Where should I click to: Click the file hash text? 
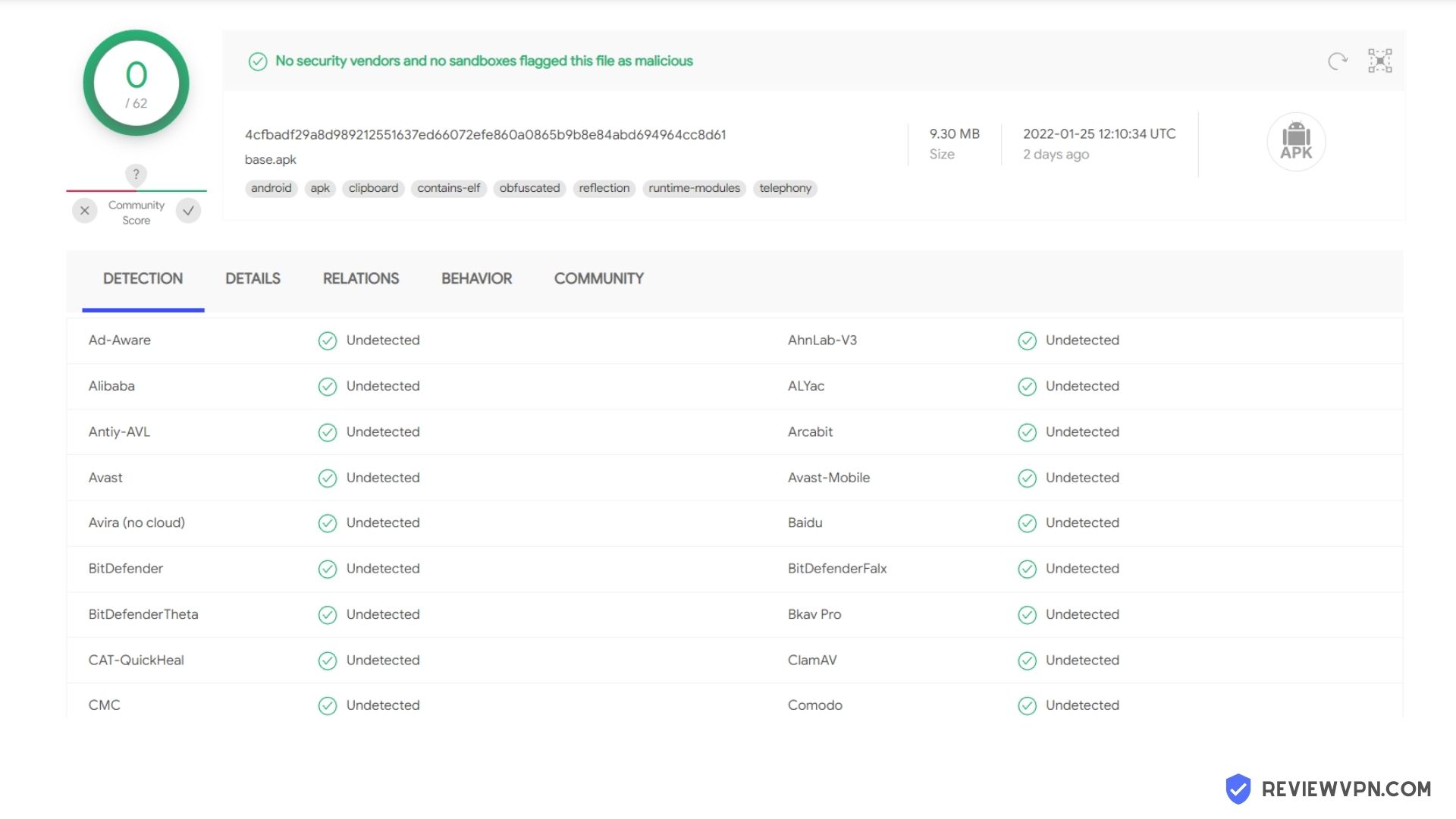point(485,135)
